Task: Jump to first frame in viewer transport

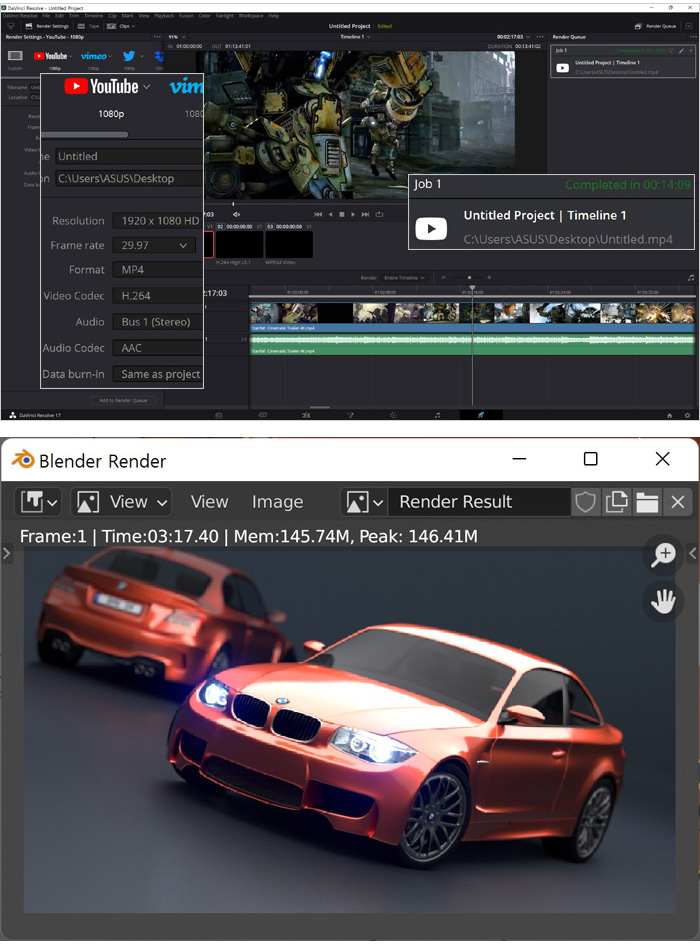Action: [318, 214]
